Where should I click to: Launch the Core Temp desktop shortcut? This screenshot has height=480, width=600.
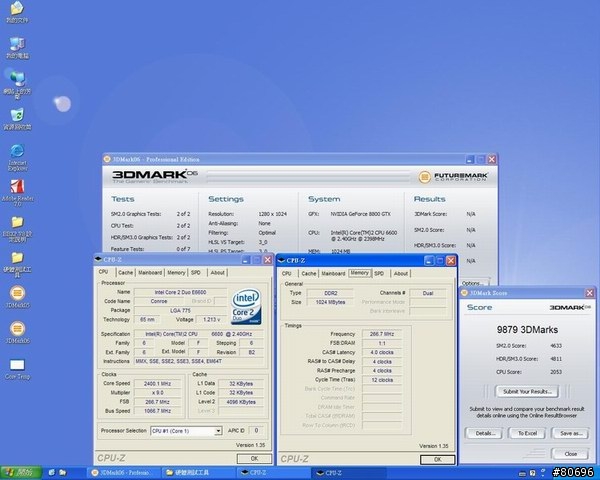pos(17,369)
